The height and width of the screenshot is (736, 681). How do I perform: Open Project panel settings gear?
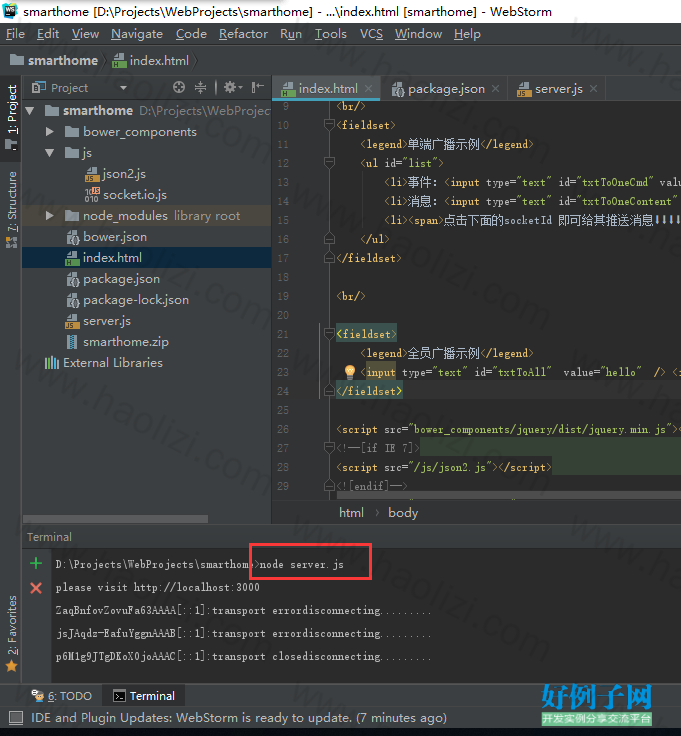[232, 87]
